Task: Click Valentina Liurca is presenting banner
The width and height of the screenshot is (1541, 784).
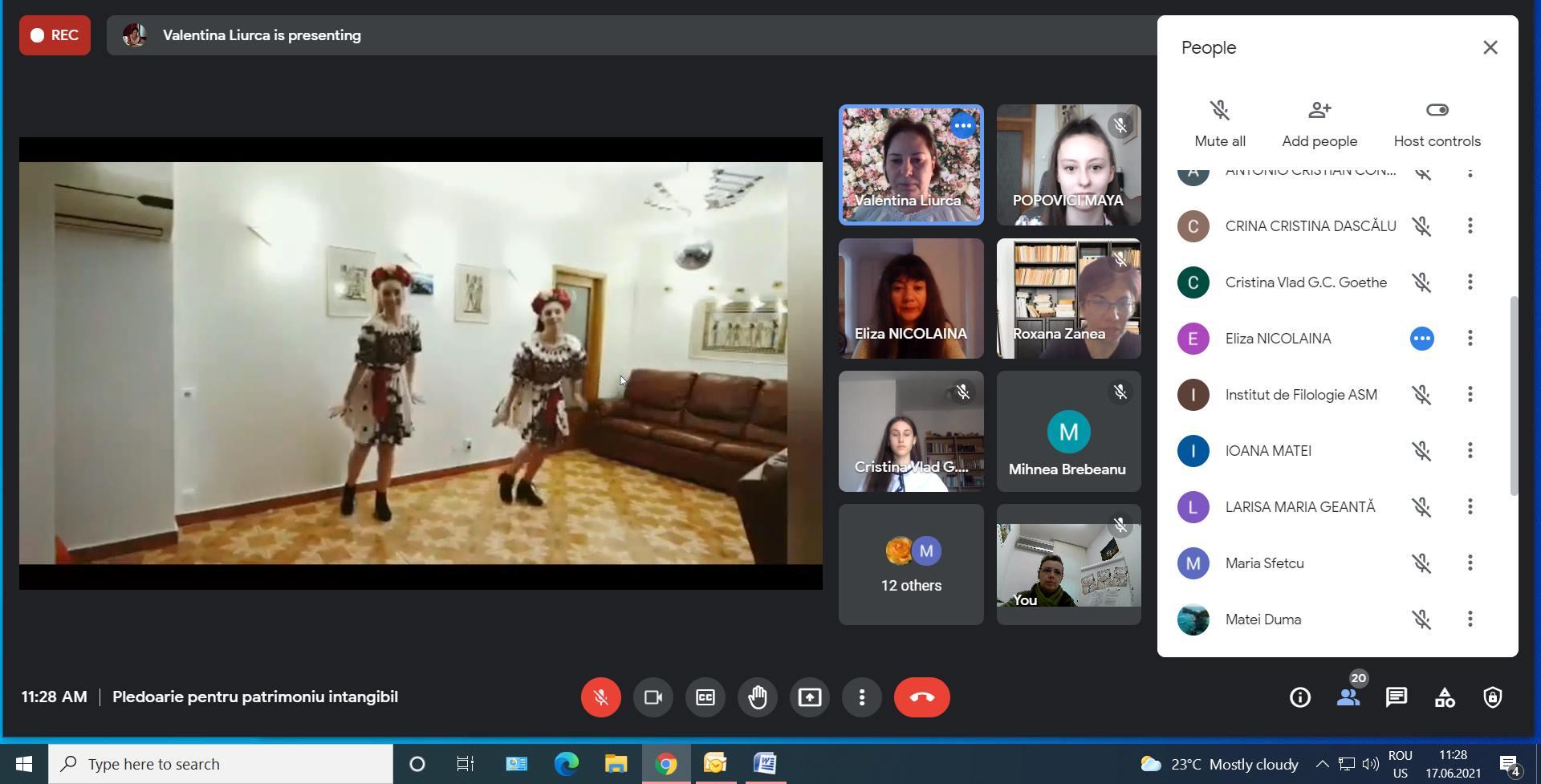Action: pyautogui.click(x=631, y=35)
